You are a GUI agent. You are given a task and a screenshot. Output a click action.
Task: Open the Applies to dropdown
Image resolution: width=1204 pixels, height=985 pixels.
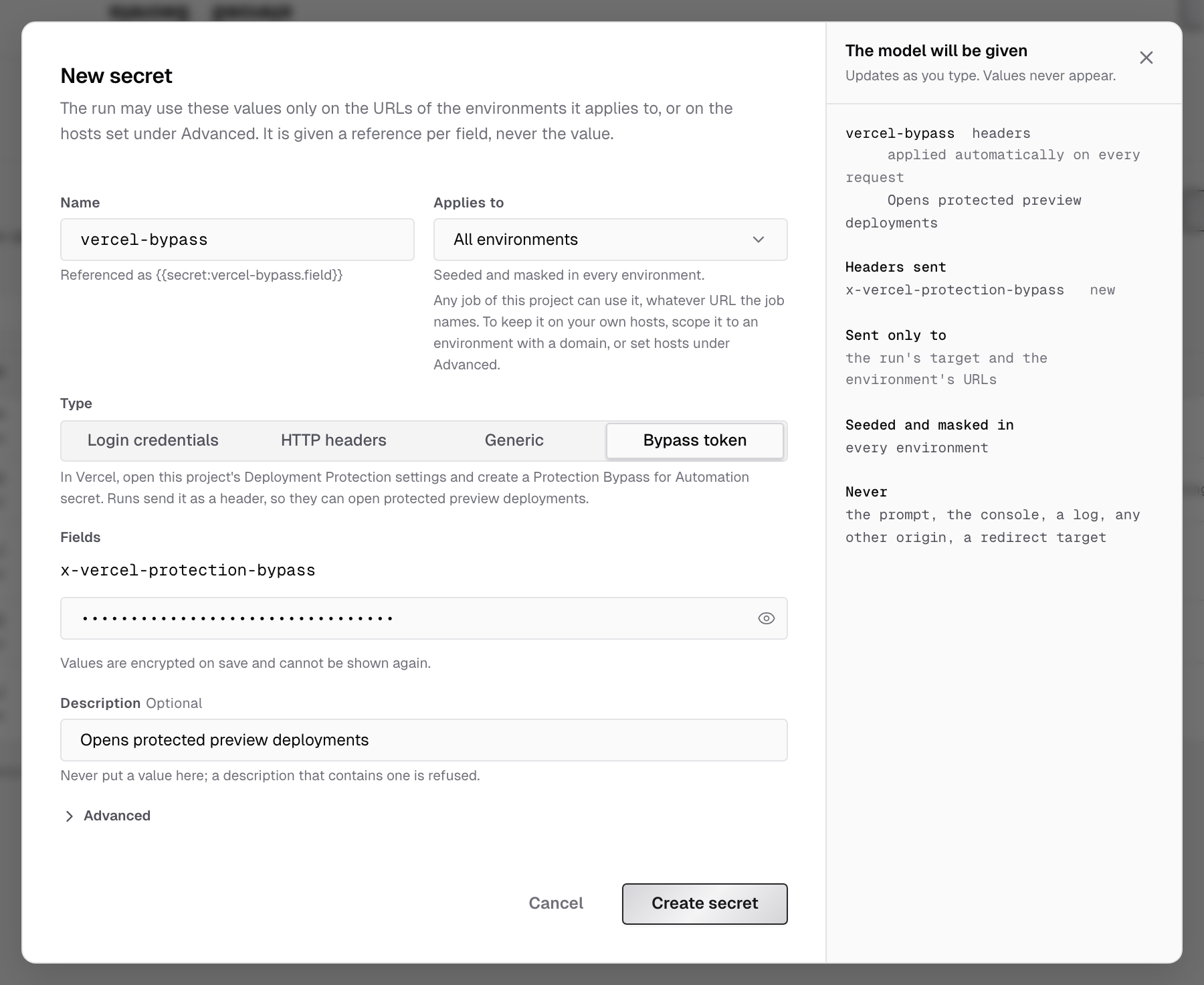(610, 240)
